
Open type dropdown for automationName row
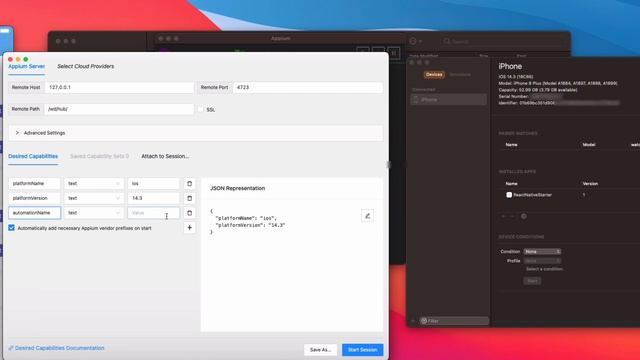point(94,213)
